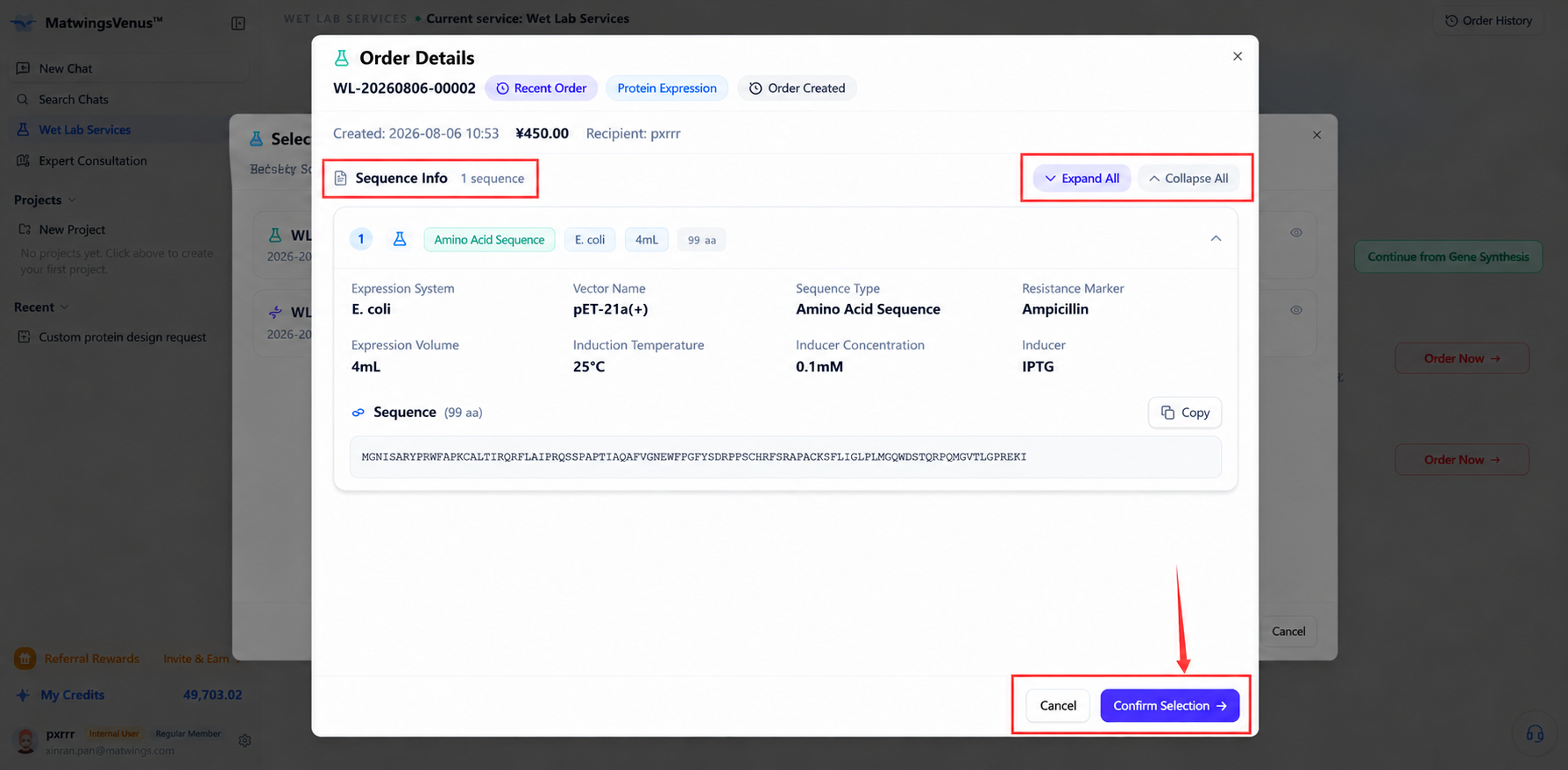Open Referral Rewards gift icon

click(x=25, y=658)
